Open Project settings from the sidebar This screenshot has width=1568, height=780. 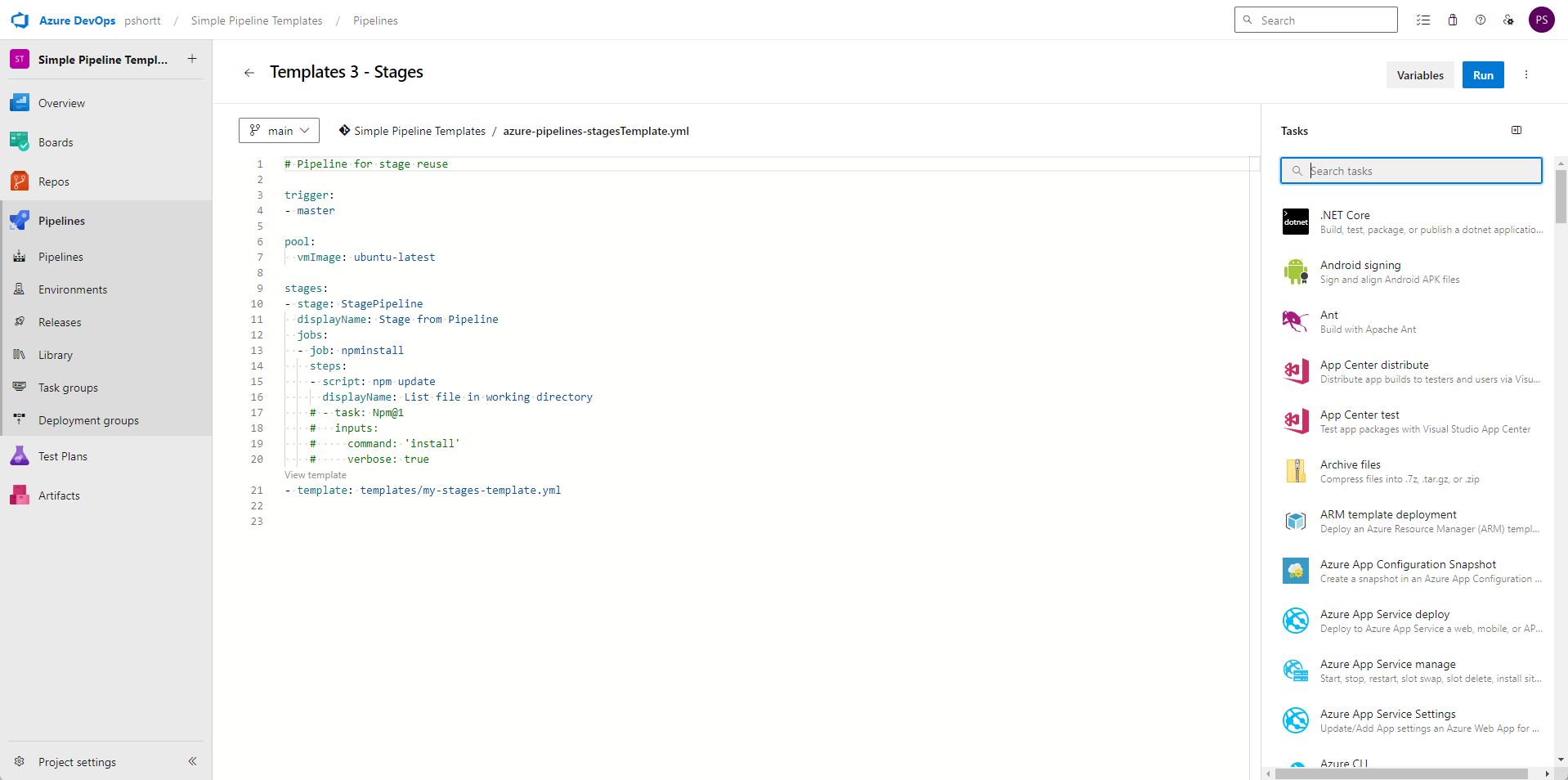click(76, 761)
